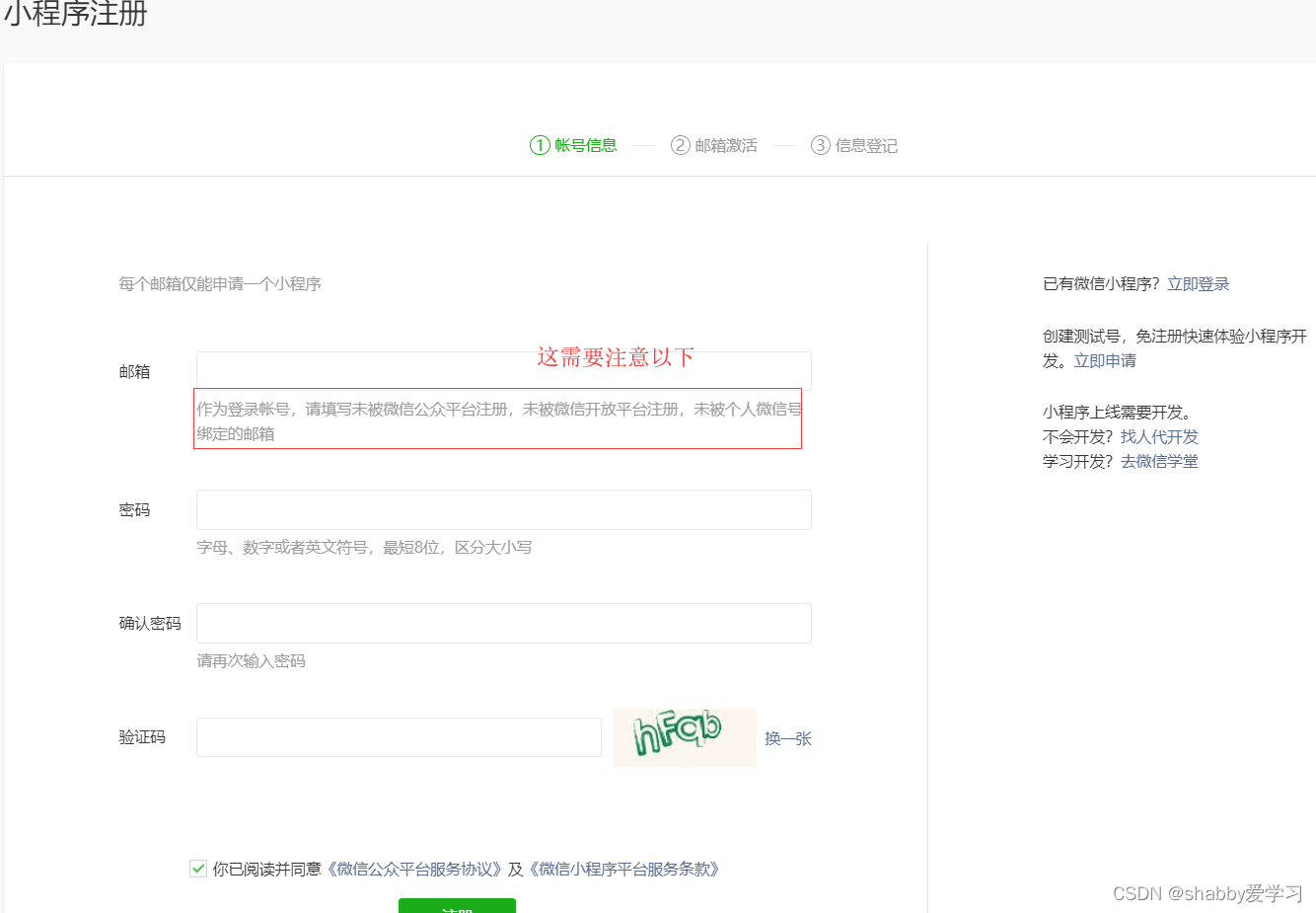
Task: Click the 验证码 captcha input box
Action: pyautogui.click(x=399, y=737)
